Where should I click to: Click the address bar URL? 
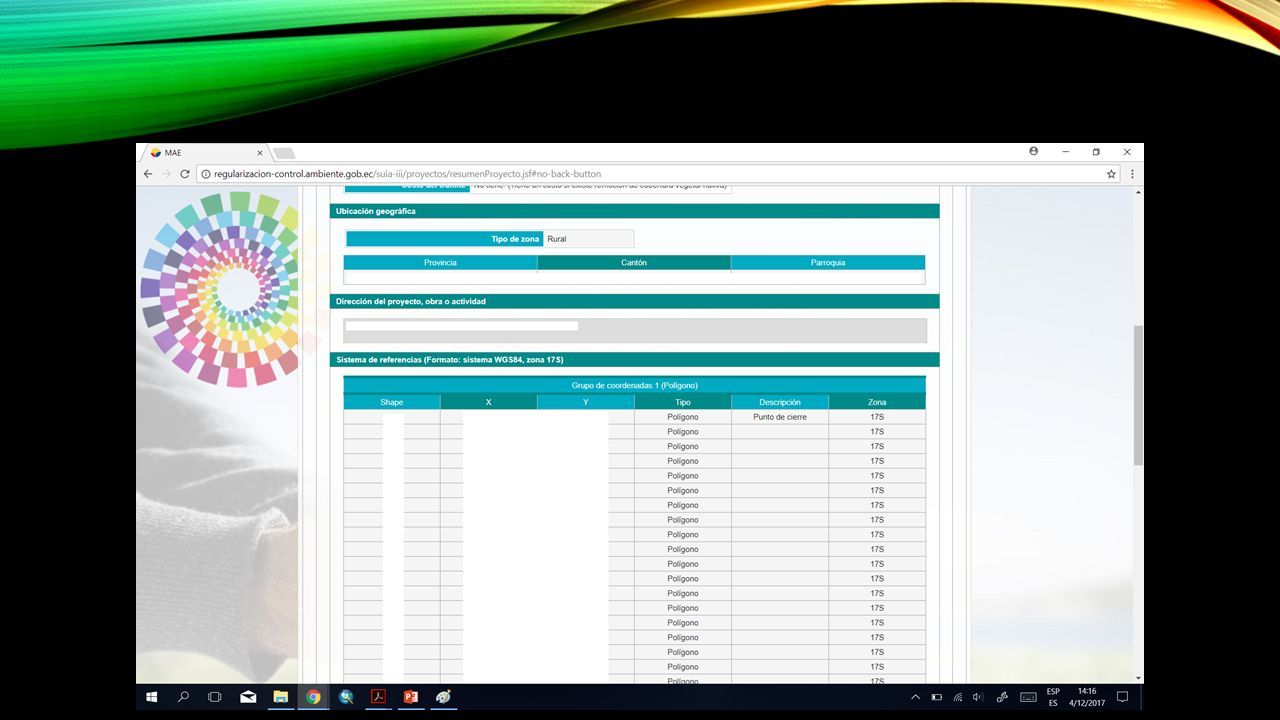tap(408, 174)
